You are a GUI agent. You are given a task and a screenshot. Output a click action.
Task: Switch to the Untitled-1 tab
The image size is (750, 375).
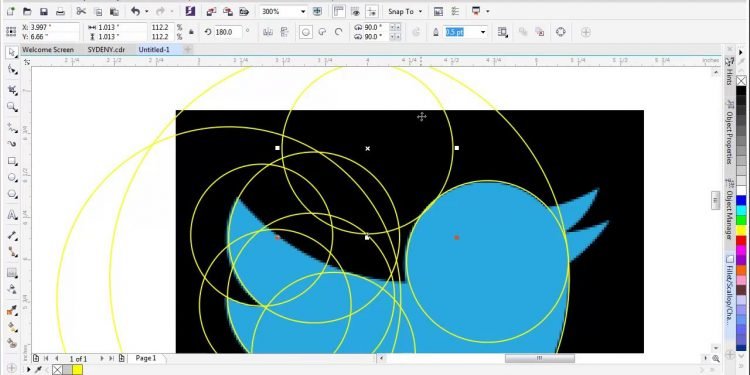point(154,50)
